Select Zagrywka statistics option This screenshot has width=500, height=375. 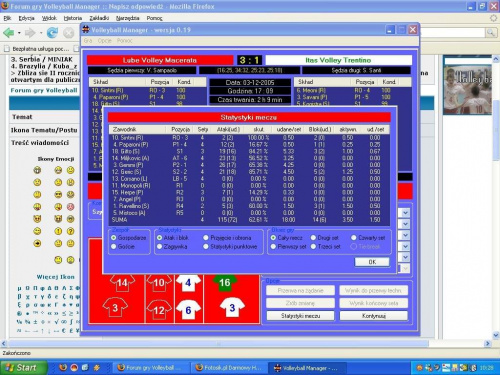[159, 246]
